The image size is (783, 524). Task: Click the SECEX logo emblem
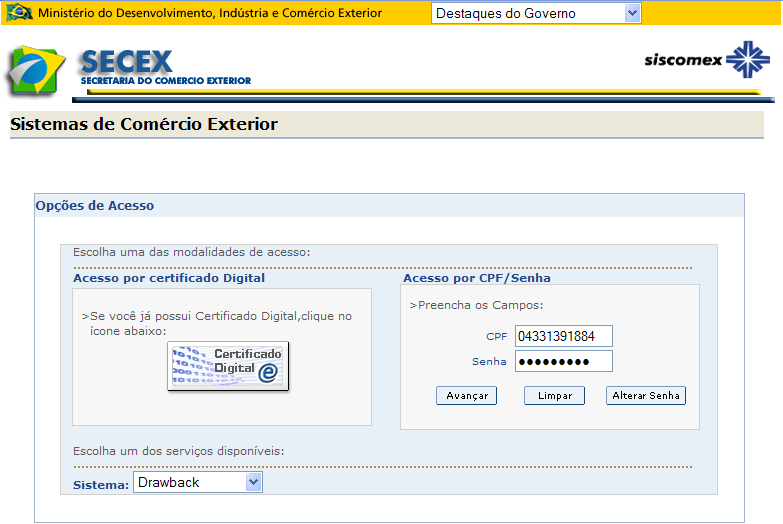coord(36,71)
